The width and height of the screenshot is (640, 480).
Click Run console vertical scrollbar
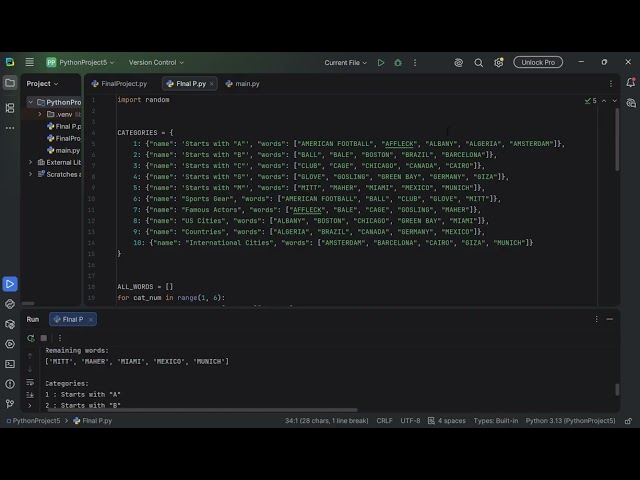point(617,389)
